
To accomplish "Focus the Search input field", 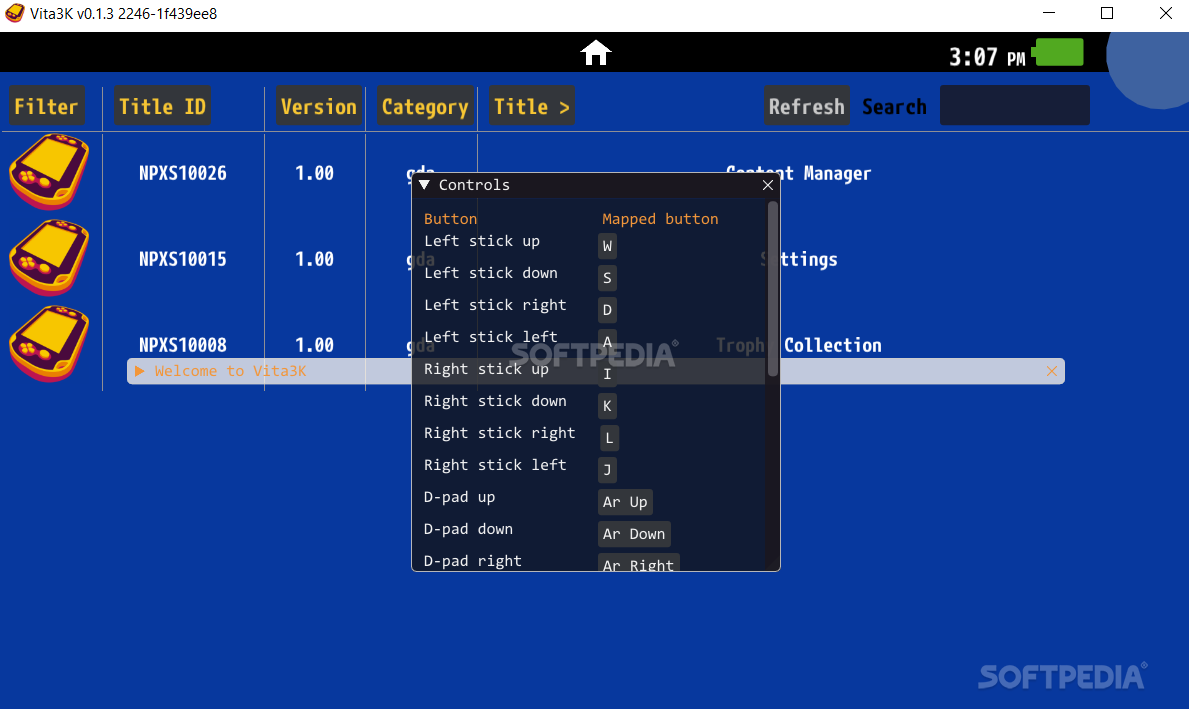I will (x=1015, y=105).
